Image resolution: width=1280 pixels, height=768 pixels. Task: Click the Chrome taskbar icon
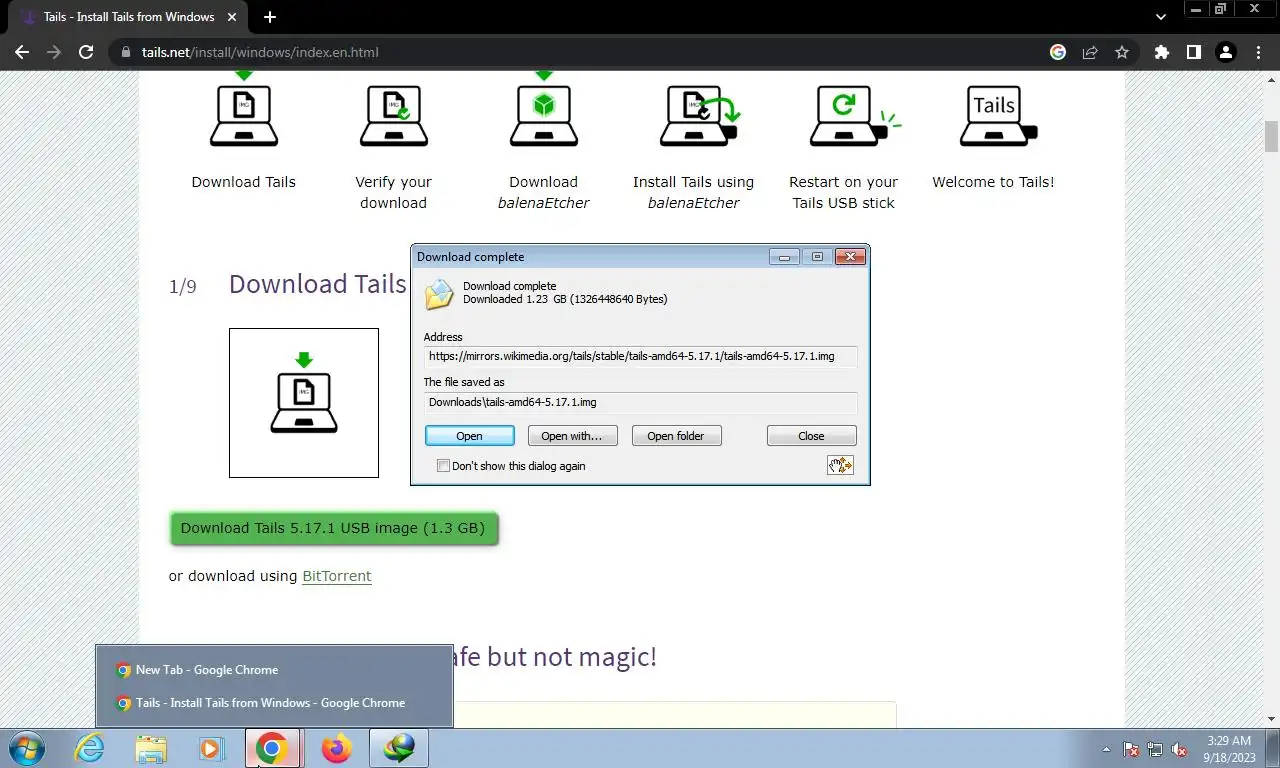tap(272, 748)
